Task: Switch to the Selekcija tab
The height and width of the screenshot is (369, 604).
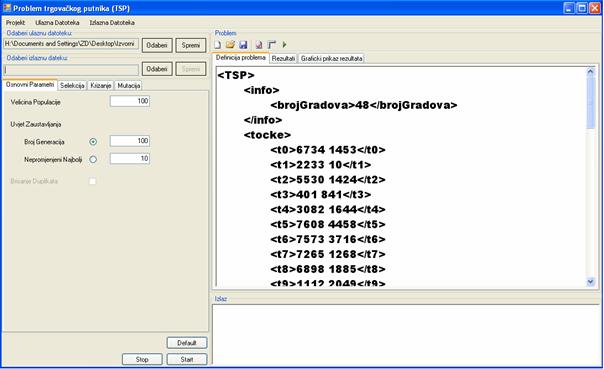Action: pos(72,86)
